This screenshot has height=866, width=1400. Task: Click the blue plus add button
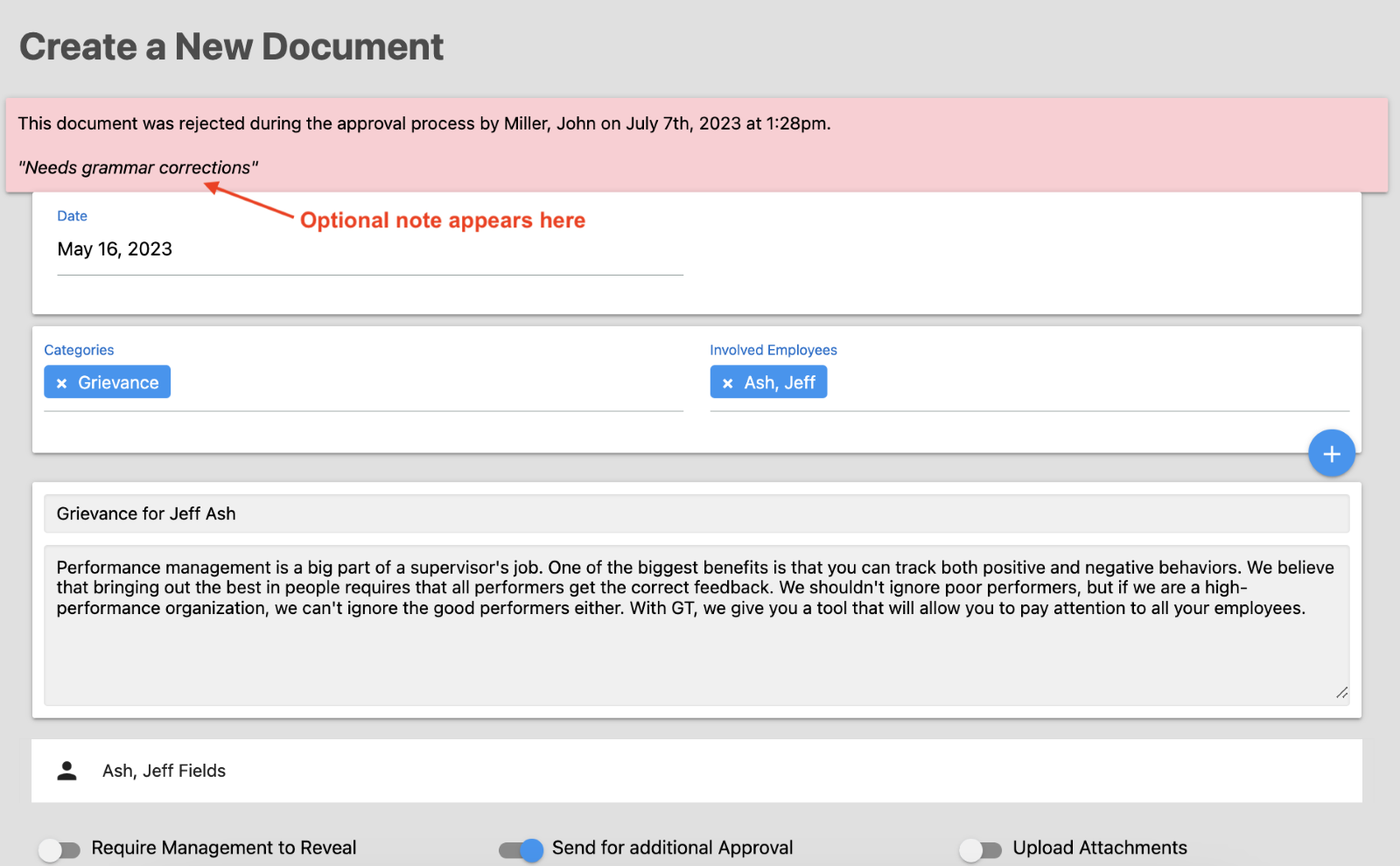(x=1331, y=453)
